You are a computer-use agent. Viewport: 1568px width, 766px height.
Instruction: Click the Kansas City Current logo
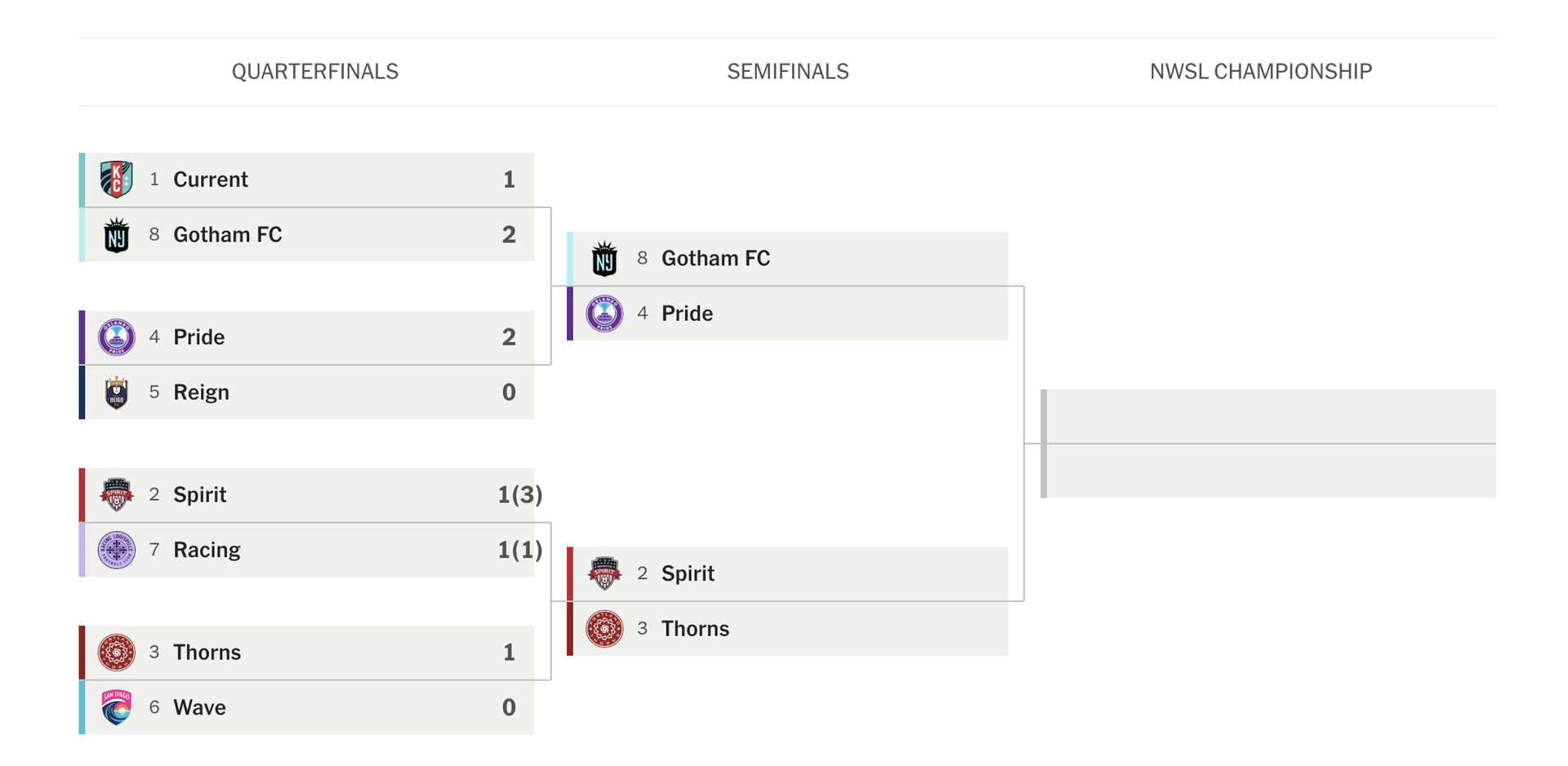pos(116,180)
